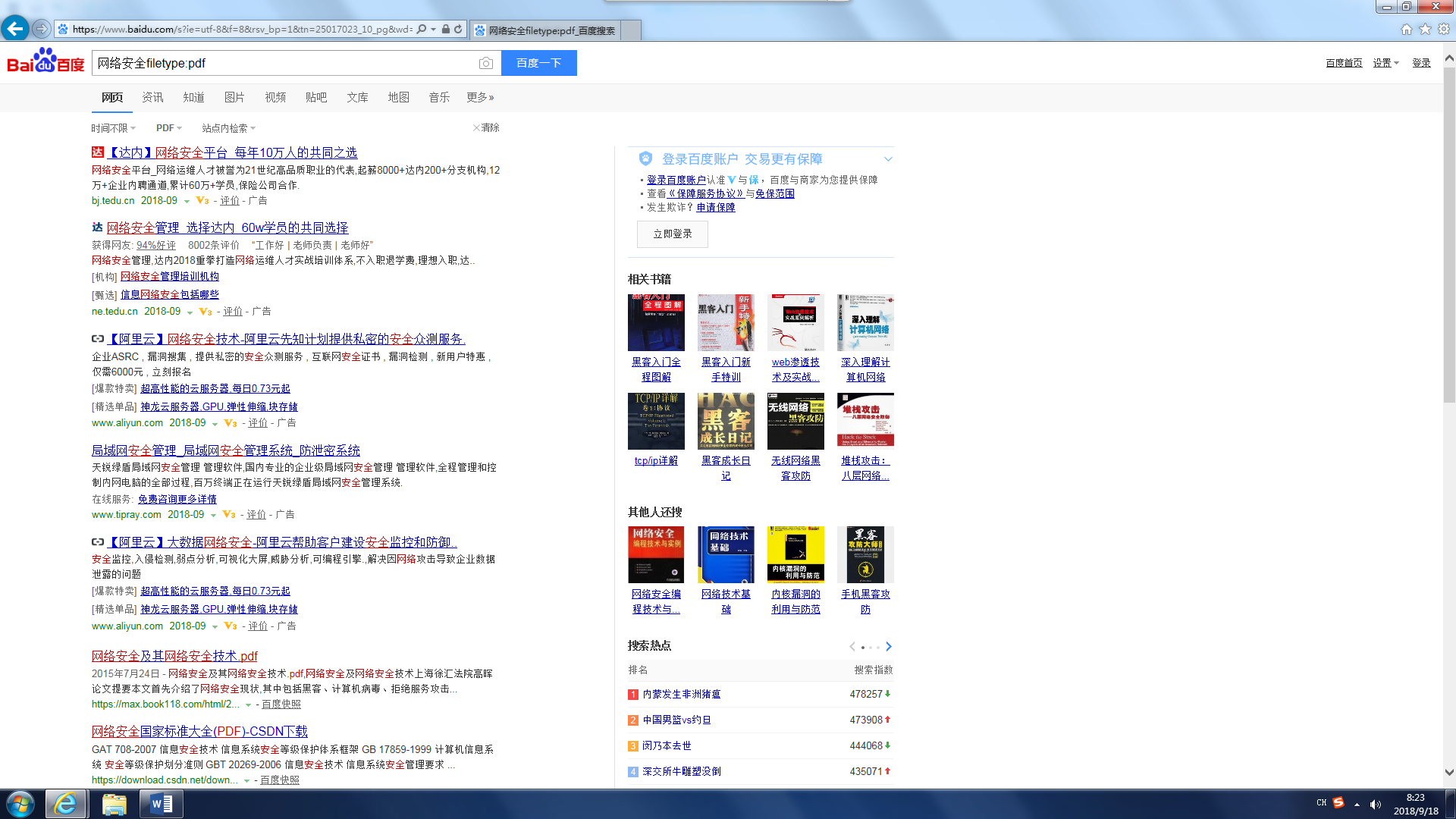Open the 站点内检索 dropdown
Viewport: 1456px width, 819px height.
tap(228, 128)
